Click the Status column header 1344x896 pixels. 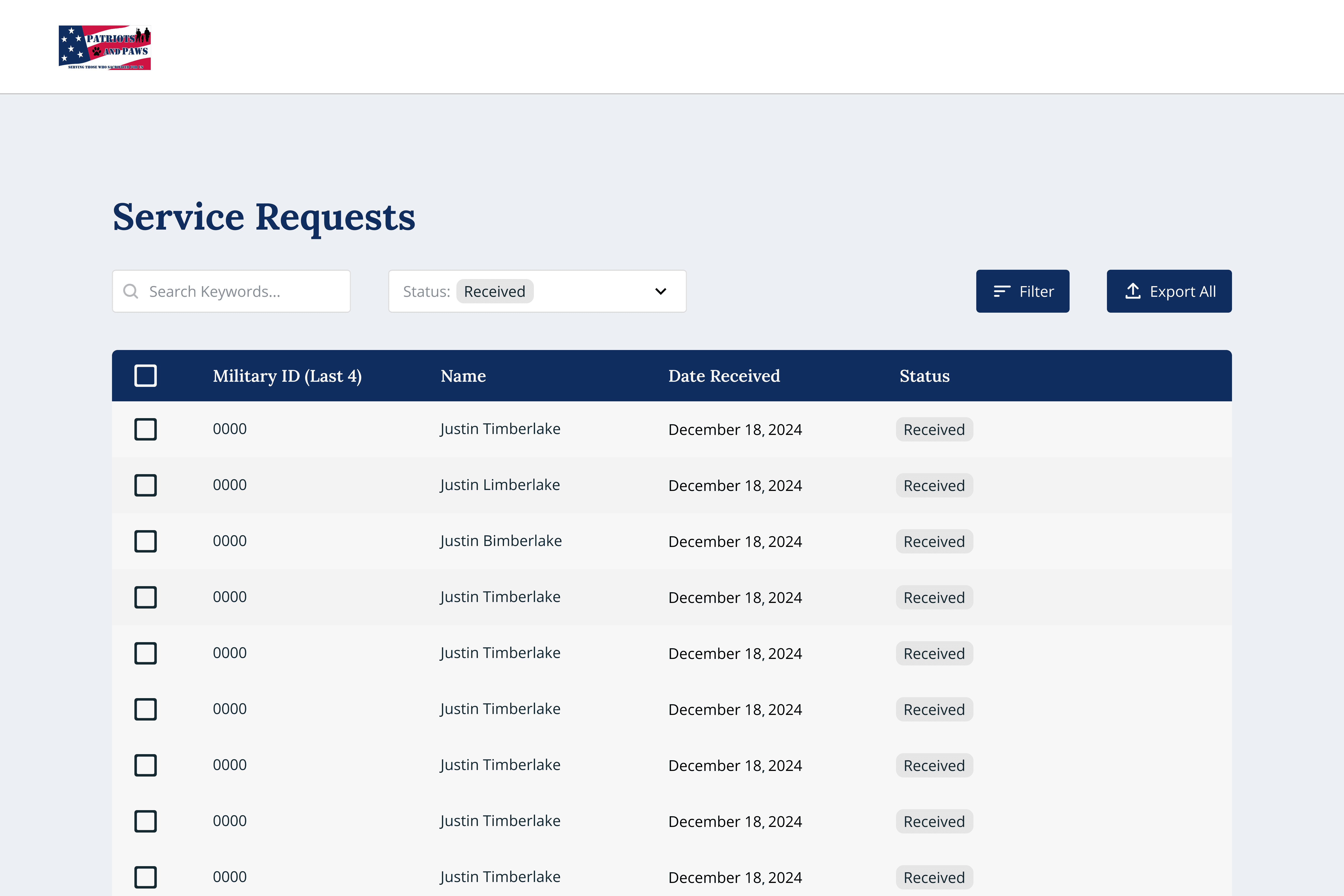coord(924,376)
